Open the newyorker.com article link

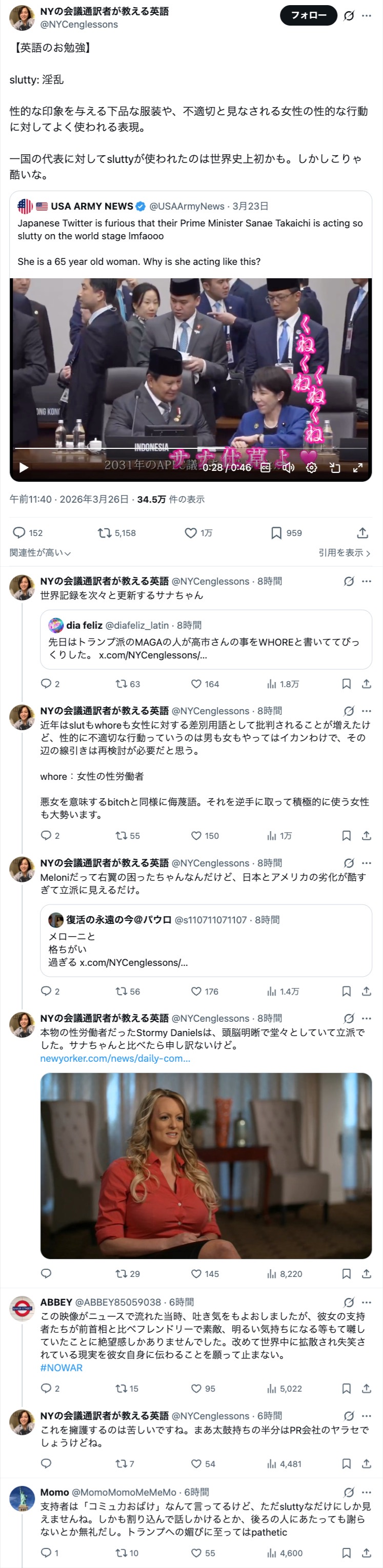tap(115, 1059)
